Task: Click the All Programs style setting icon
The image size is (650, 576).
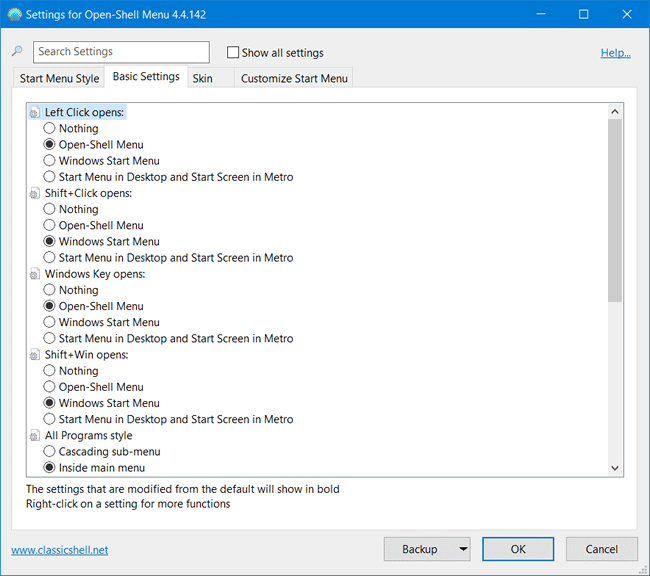Action: point(35,436)
